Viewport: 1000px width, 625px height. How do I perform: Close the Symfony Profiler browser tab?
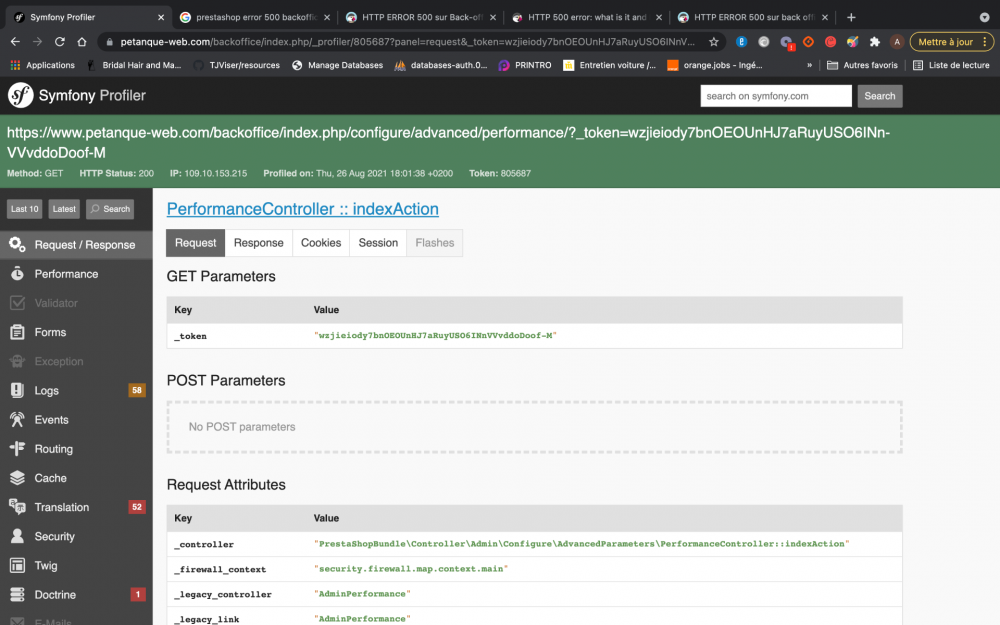coord(161,17)
